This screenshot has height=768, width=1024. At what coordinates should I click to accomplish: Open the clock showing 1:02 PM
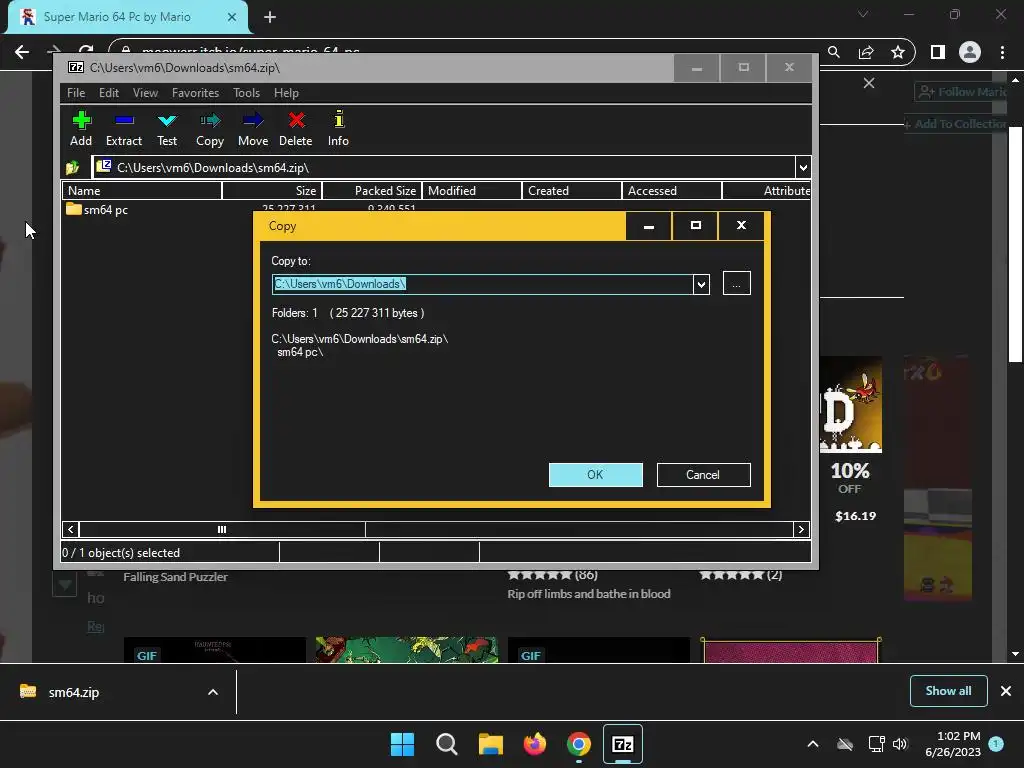coord(953,744)
